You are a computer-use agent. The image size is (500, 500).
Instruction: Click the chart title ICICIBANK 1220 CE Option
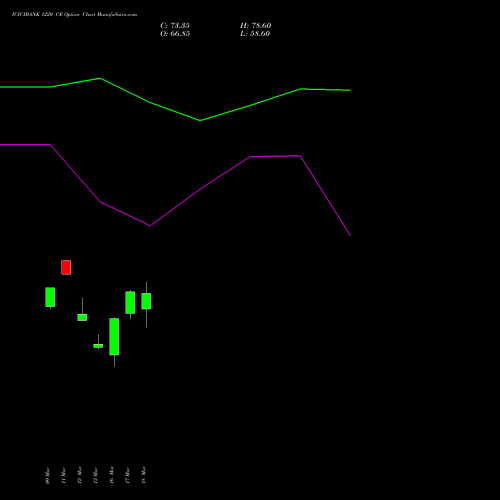click(x=46, y=15)
